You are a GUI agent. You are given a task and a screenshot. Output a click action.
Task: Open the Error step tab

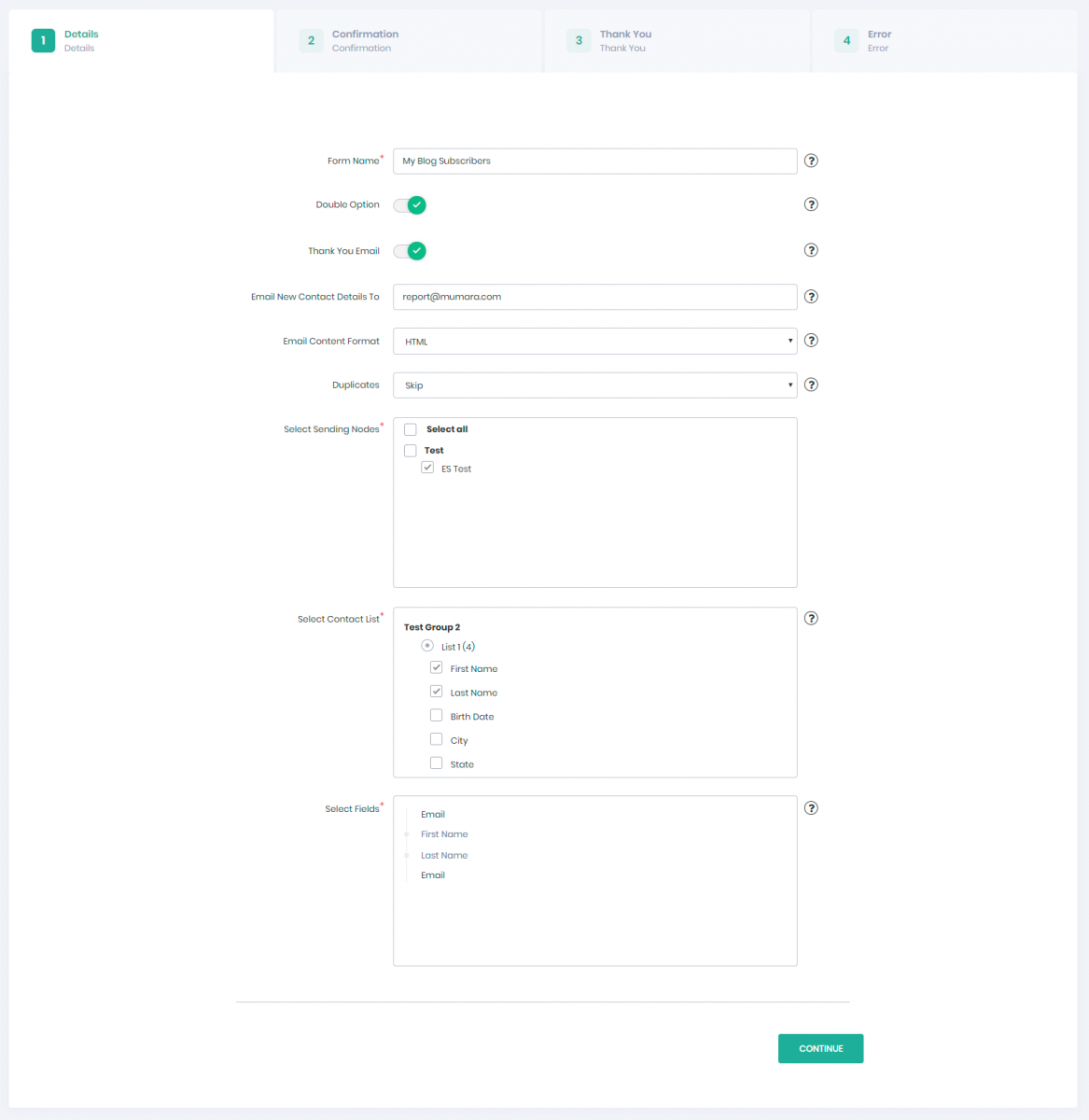point(878,41)
